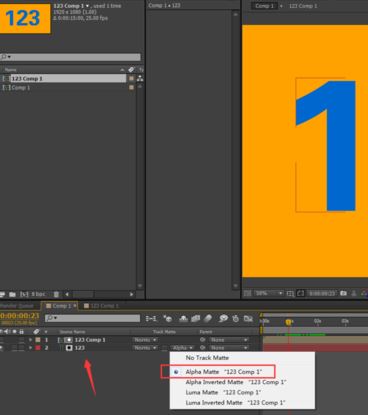Choose Luma Inverted Matte "123 Comp 1" menu entry
Screen dimensions: 368x415
(235, 403)
